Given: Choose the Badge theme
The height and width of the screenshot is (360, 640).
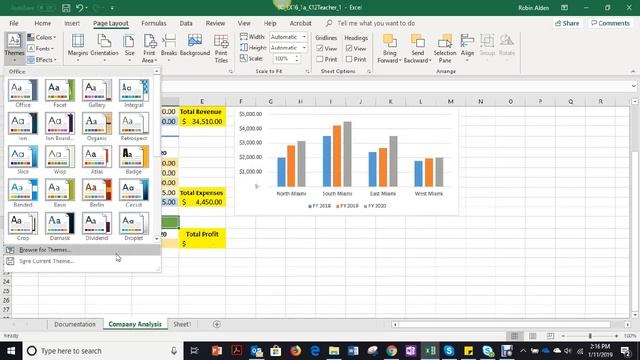Looking at the screenshot, I should point(134,160).
